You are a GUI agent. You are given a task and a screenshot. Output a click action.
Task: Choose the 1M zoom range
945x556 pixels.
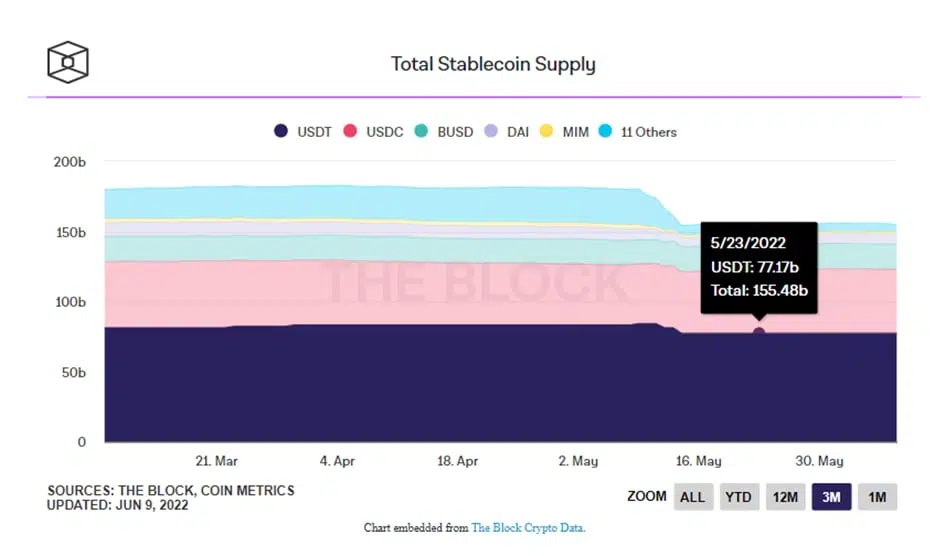click(x=877, y=497)
